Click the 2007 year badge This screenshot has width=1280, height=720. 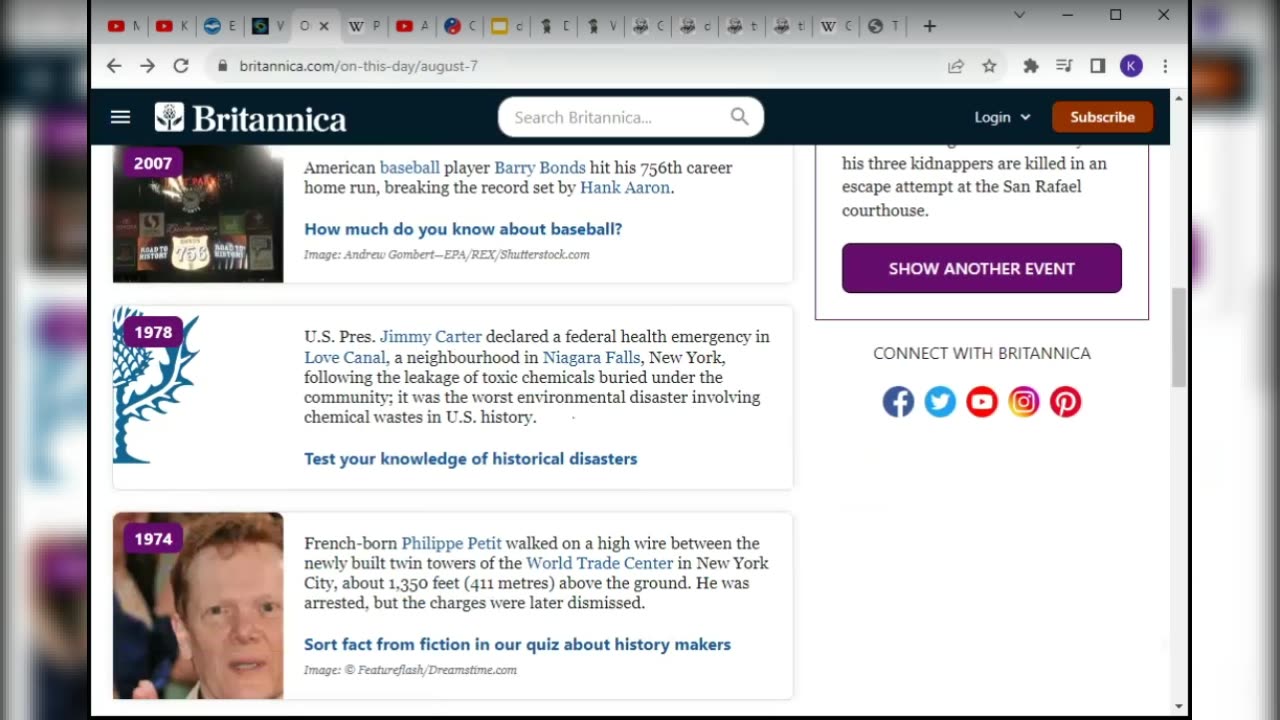tap(153, 163)
